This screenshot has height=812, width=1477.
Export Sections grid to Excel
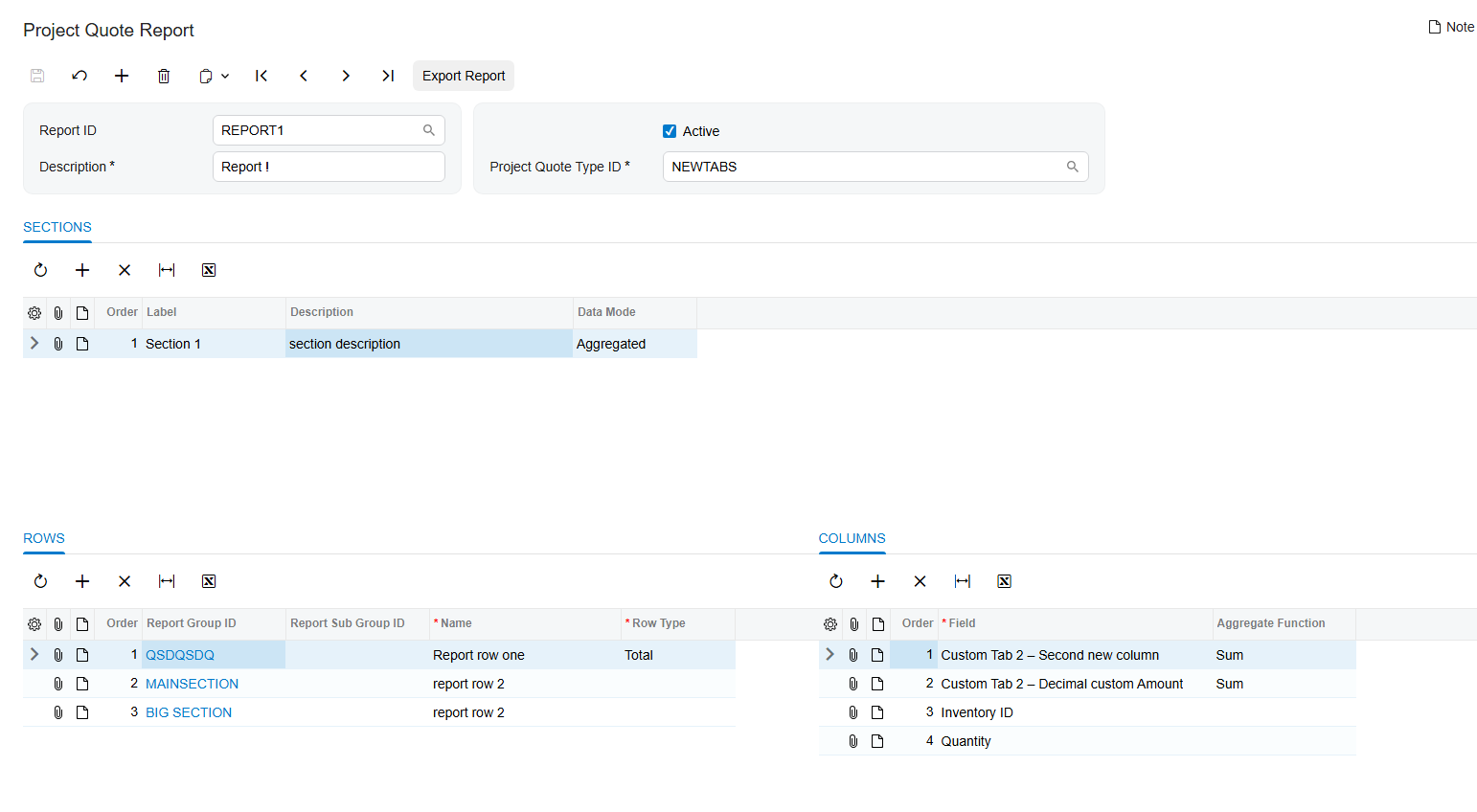[x=209, y=270]
